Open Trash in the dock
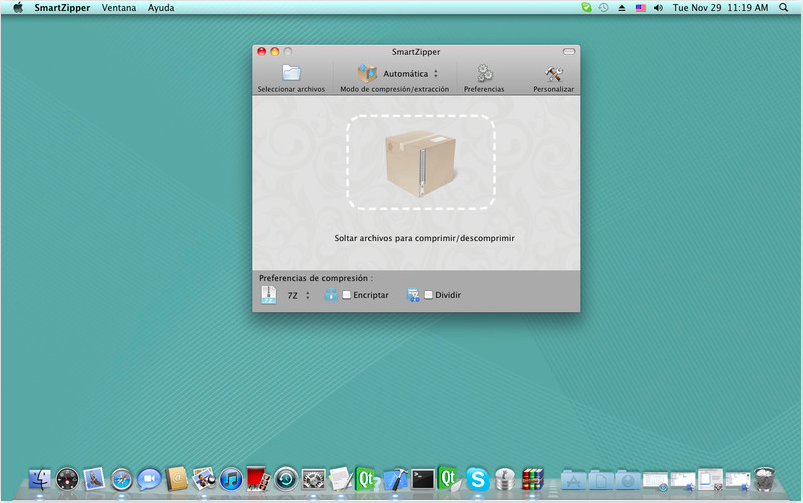The width and height of the screenshot is (803, 503). 765,479
